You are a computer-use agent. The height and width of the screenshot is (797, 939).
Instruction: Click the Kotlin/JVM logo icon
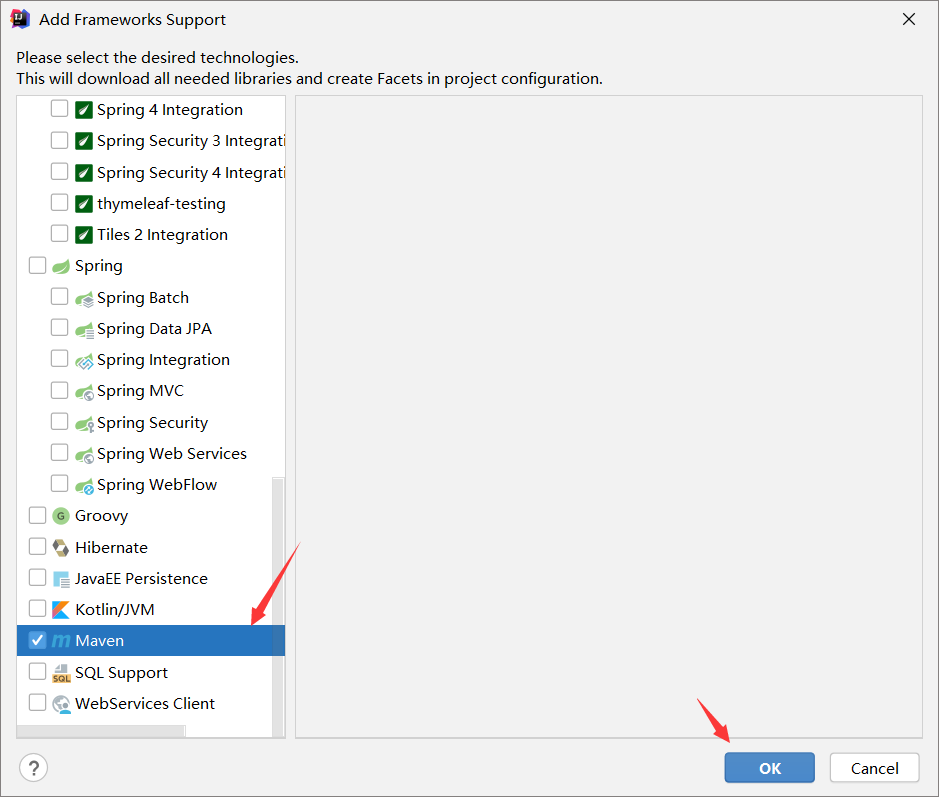61,610
